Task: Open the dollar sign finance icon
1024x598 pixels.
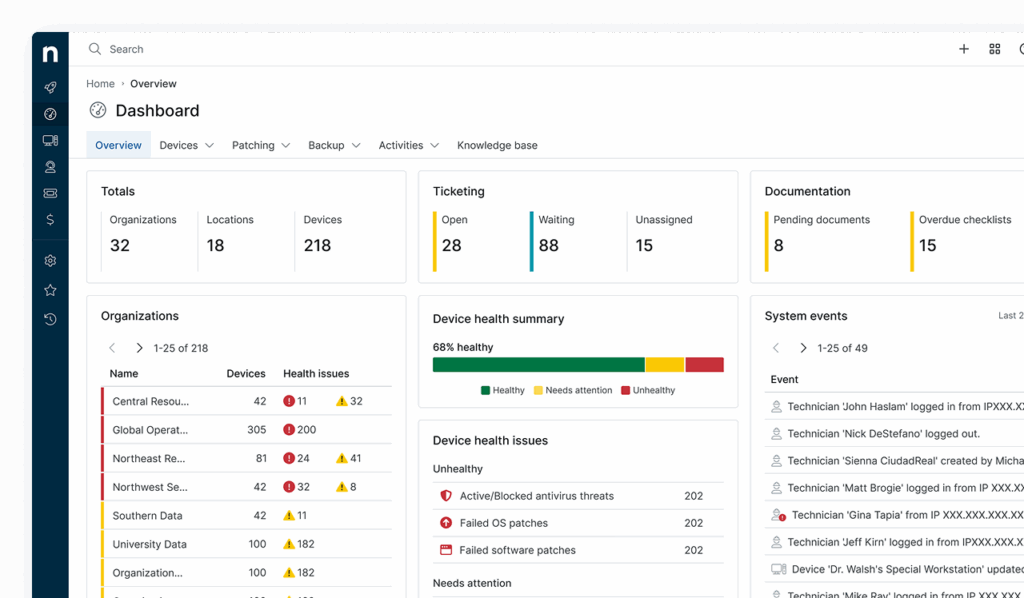Action: click(x=50, y=219)
